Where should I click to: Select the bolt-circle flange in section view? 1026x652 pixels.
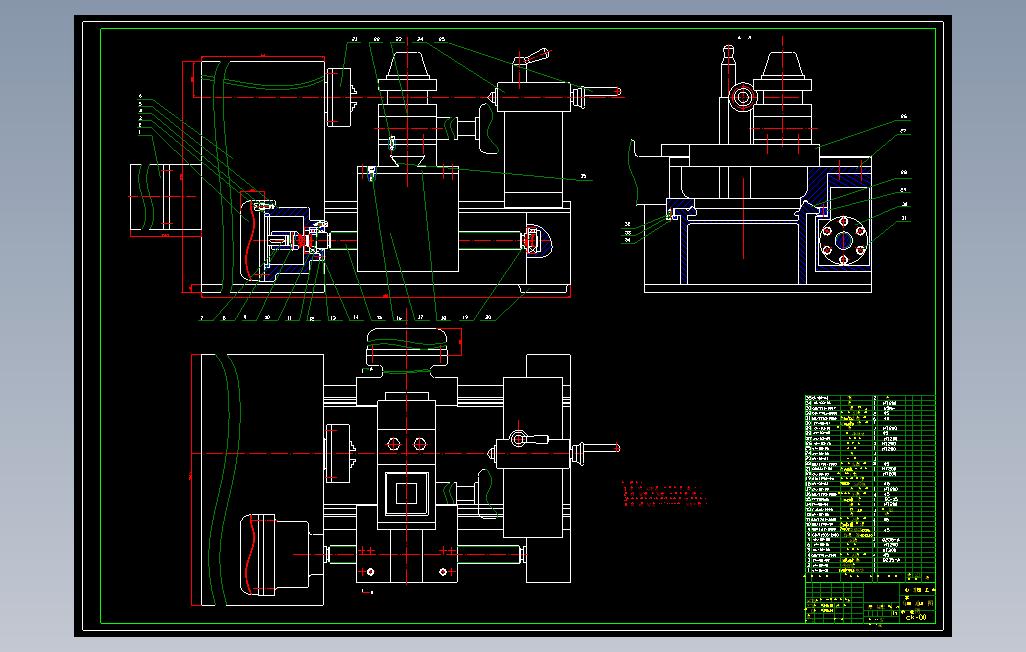(843, 241)
